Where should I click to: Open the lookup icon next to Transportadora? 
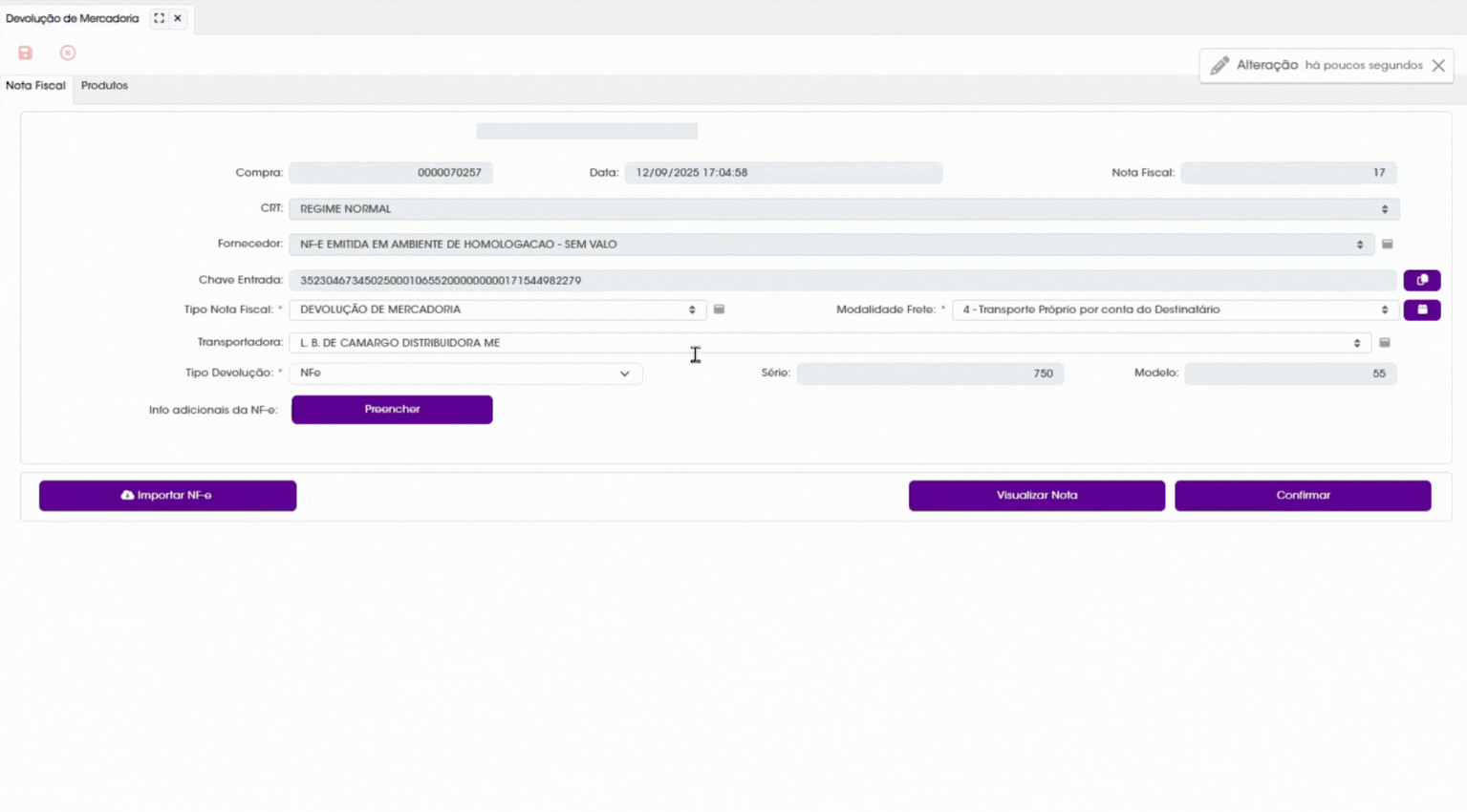tap(1385, 343)
